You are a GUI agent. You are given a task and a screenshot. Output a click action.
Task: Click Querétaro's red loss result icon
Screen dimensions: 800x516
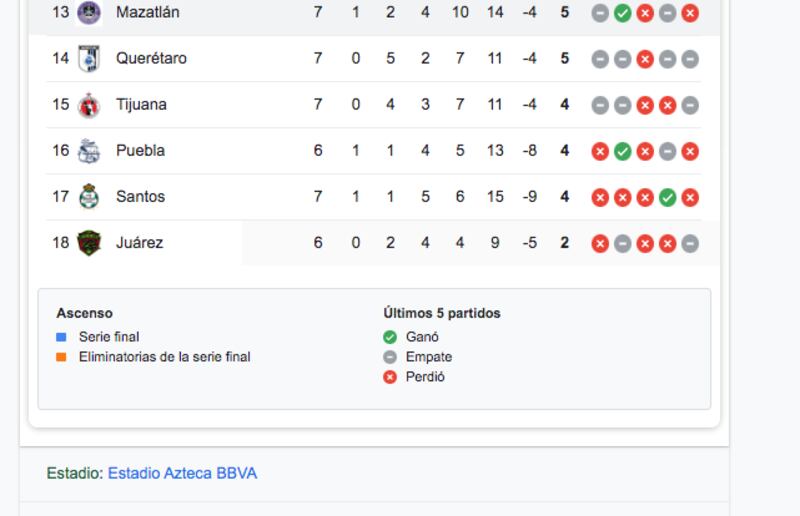(x=645, y=59)
